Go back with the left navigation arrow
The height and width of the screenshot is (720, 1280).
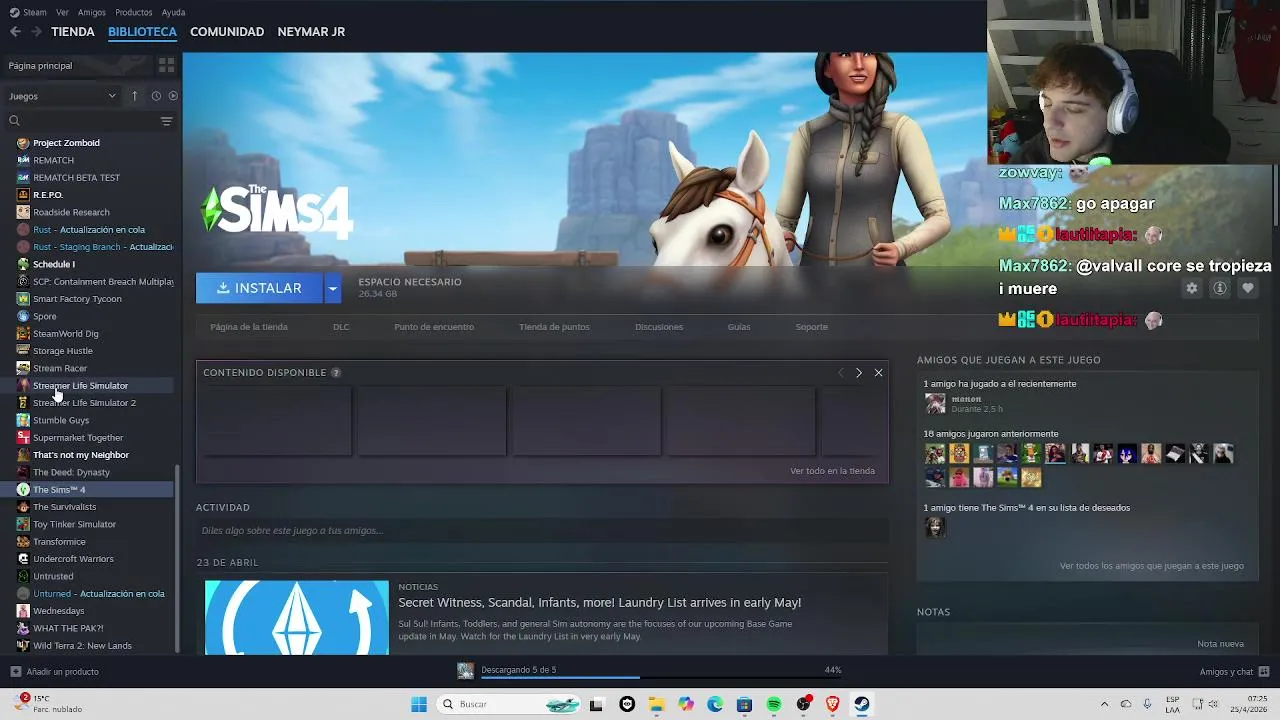[15, 32]
